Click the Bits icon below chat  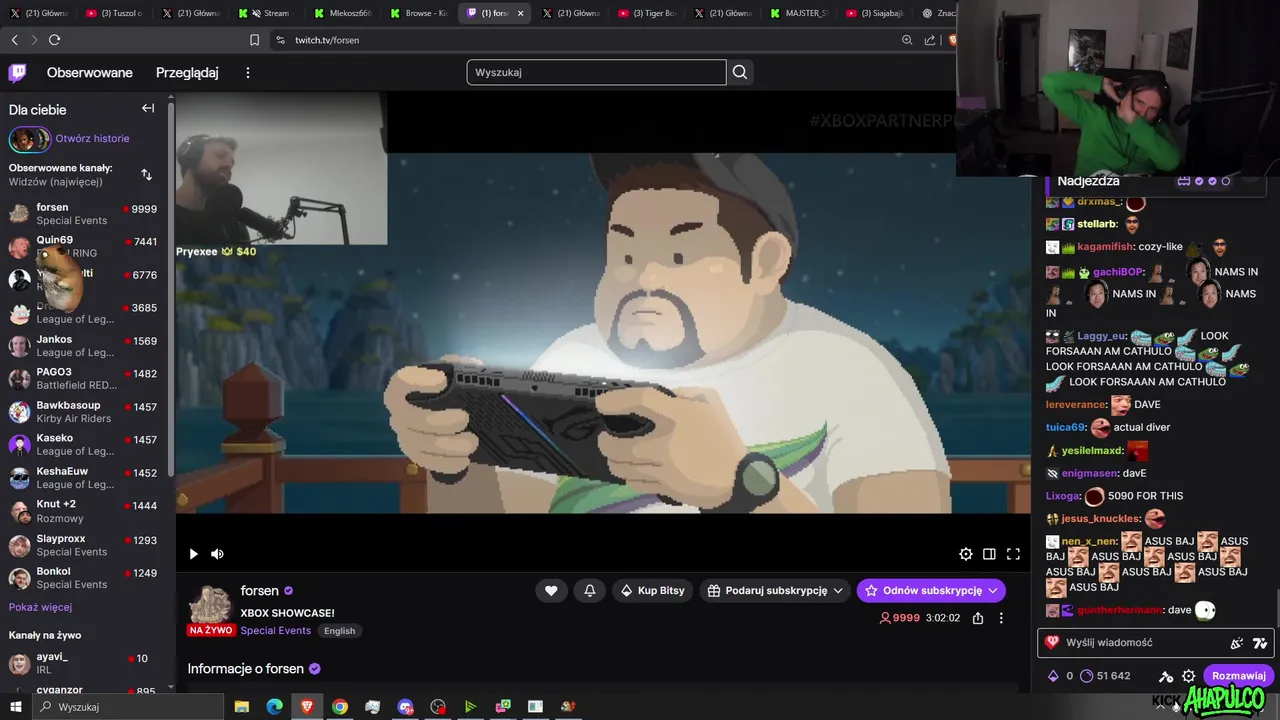click(x=1052, y=676)
